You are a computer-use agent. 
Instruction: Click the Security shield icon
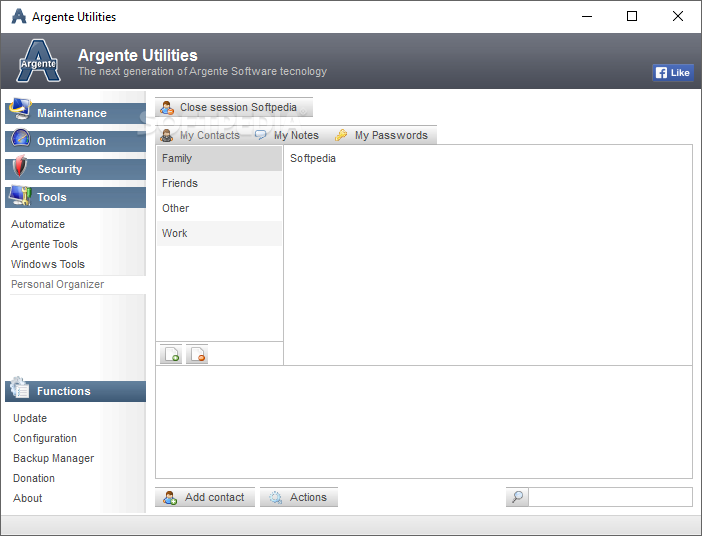19,166
